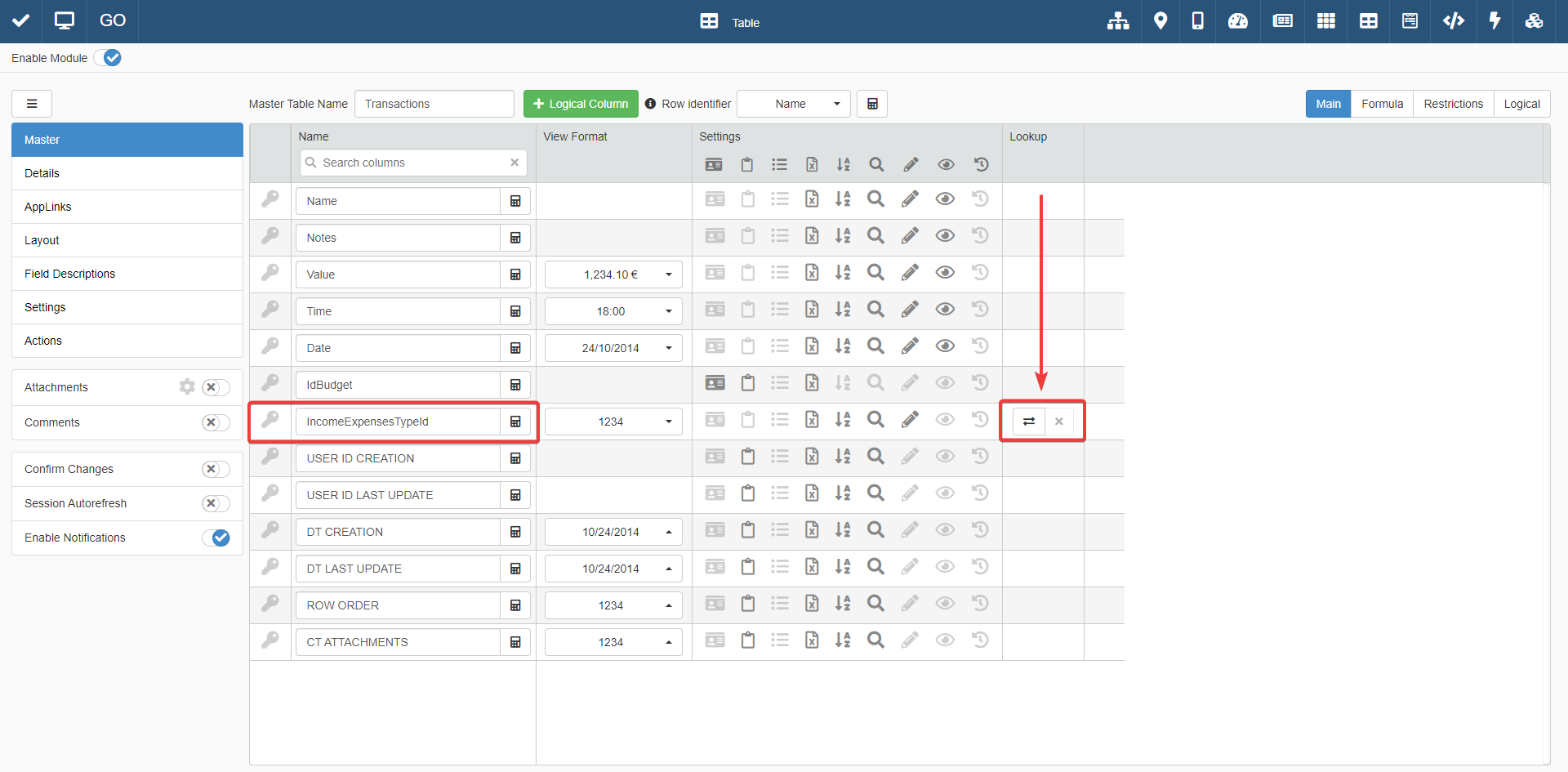Click the lookup swap arrows for IncomeExpensesTypeId
The height and width of the screenshot is (772, 1568).
click(1029, 422)
